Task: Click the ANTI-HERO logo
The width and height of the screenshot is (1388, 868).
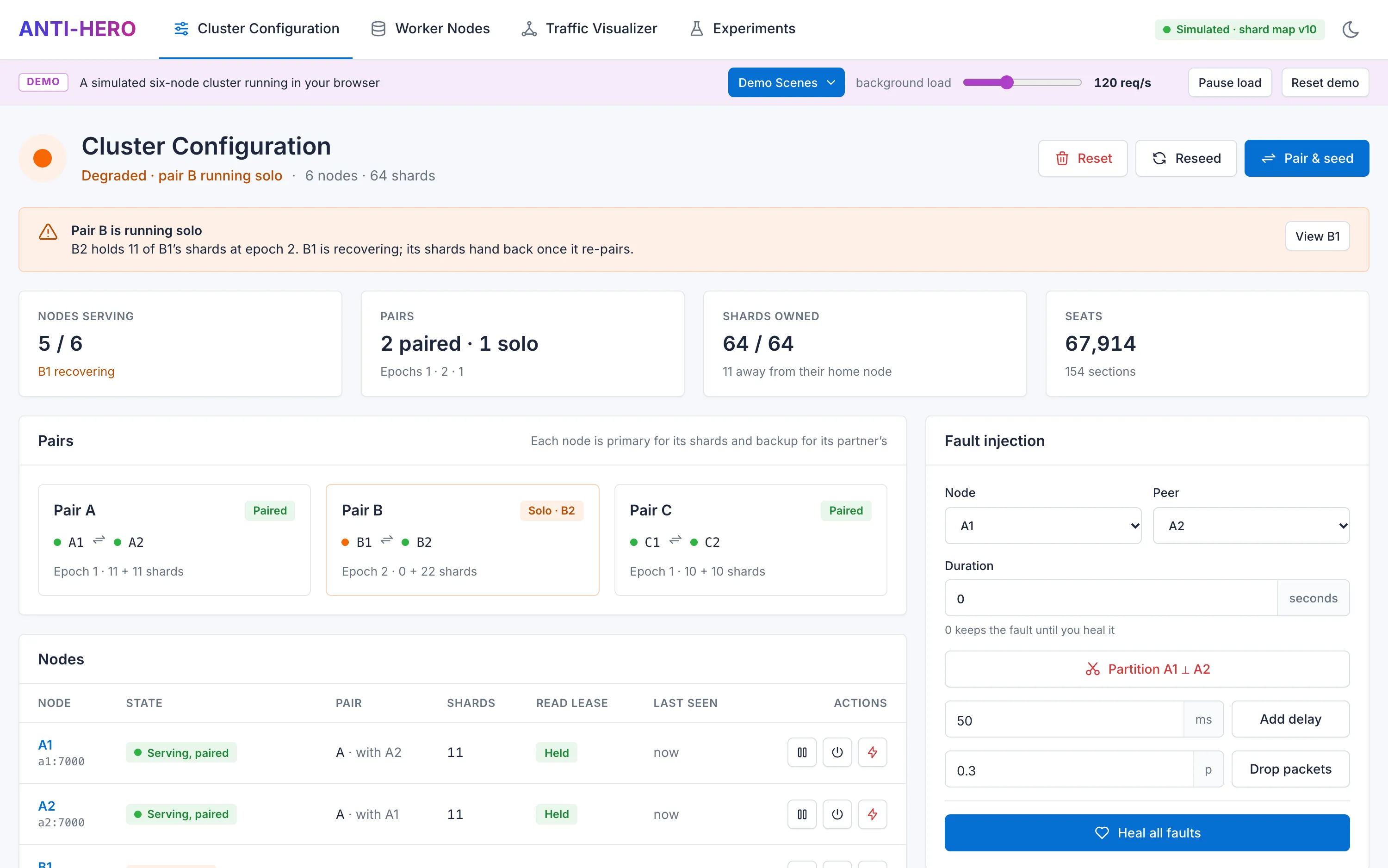Action: click(x=77, y=29)
